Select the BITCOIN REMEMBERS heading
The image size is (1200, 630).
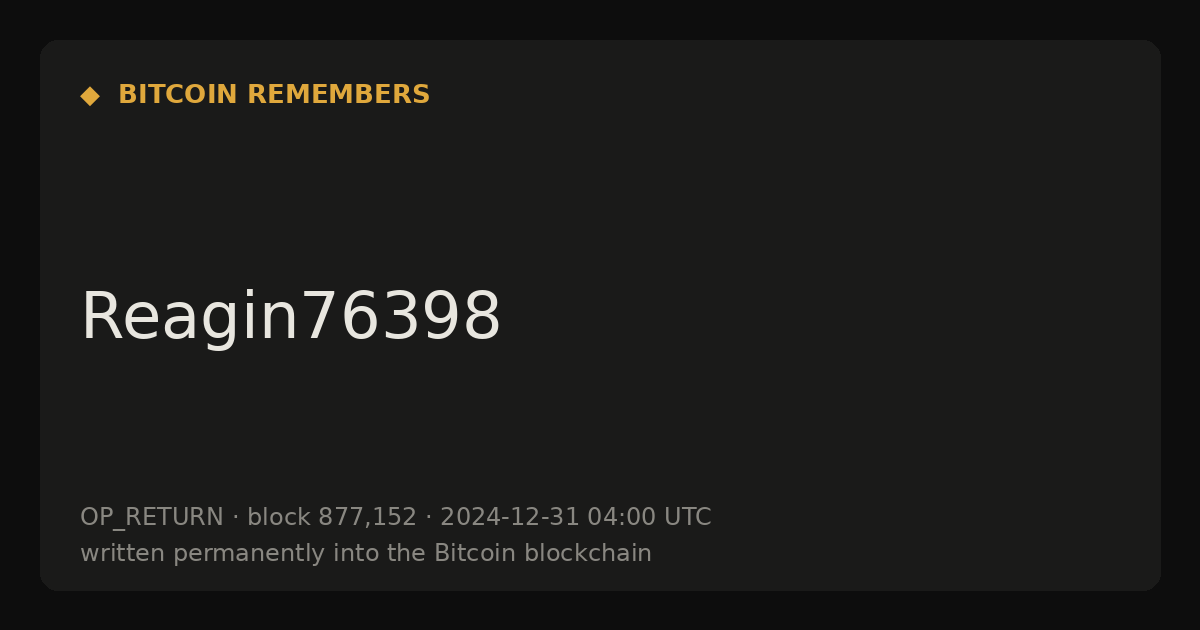coord(274,95)
